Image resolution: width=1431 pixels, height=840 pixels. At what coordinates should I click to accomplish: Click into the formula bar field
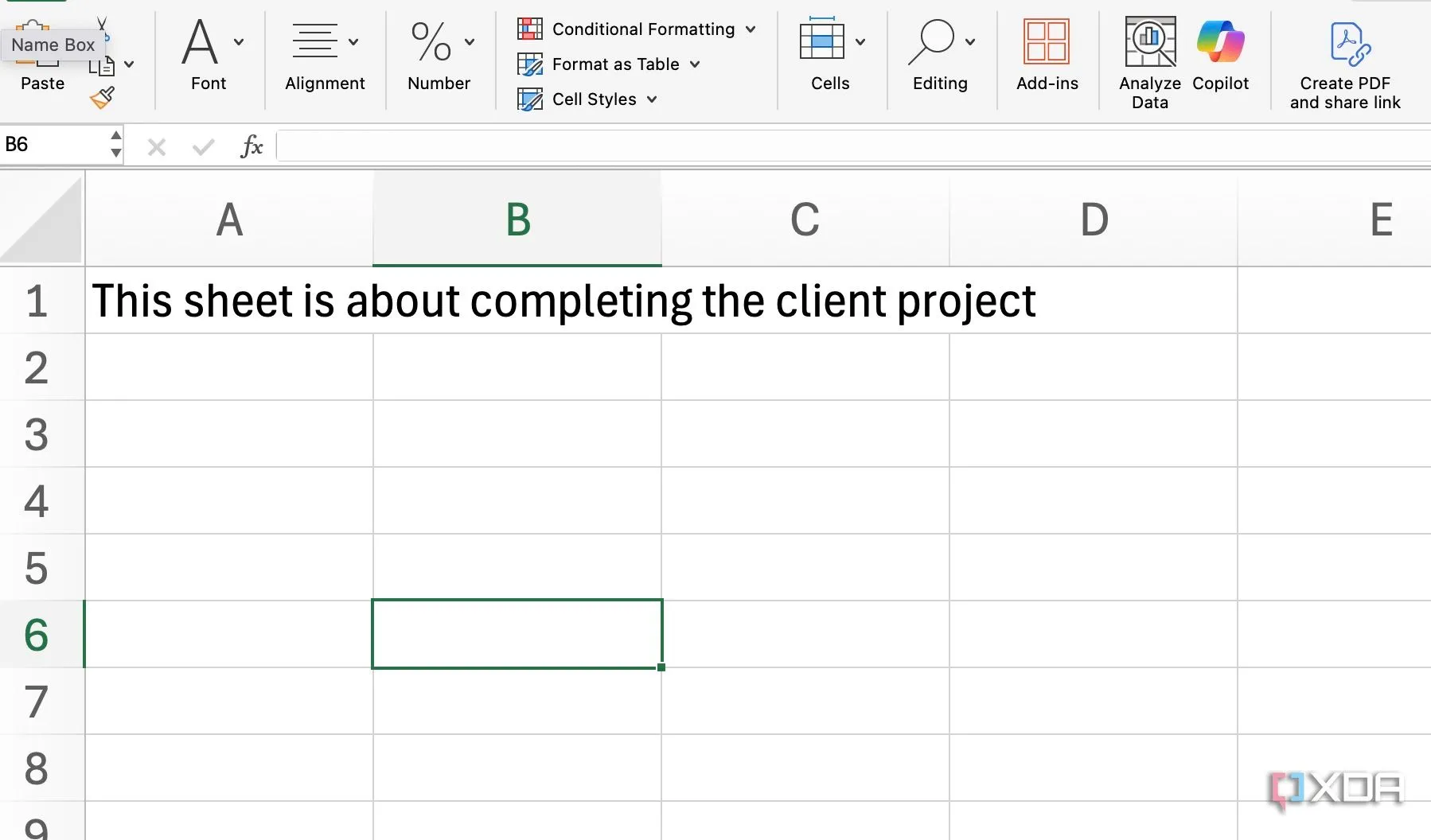tap(853, 147)
